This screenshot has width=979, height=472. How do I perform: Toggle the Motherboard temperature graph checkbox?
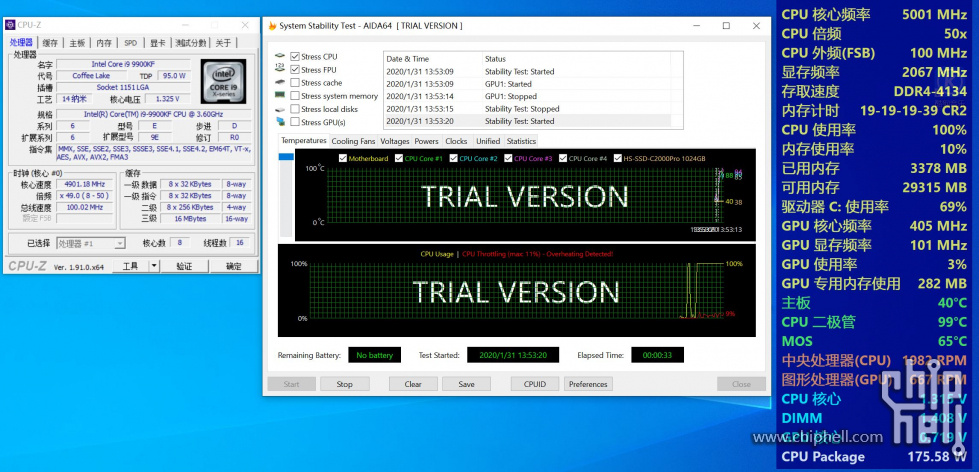pos(342,159)
